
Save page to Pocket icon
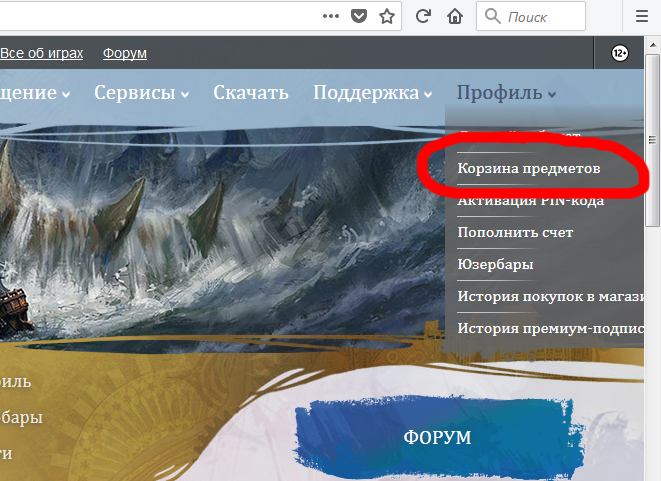coord(359,16)
